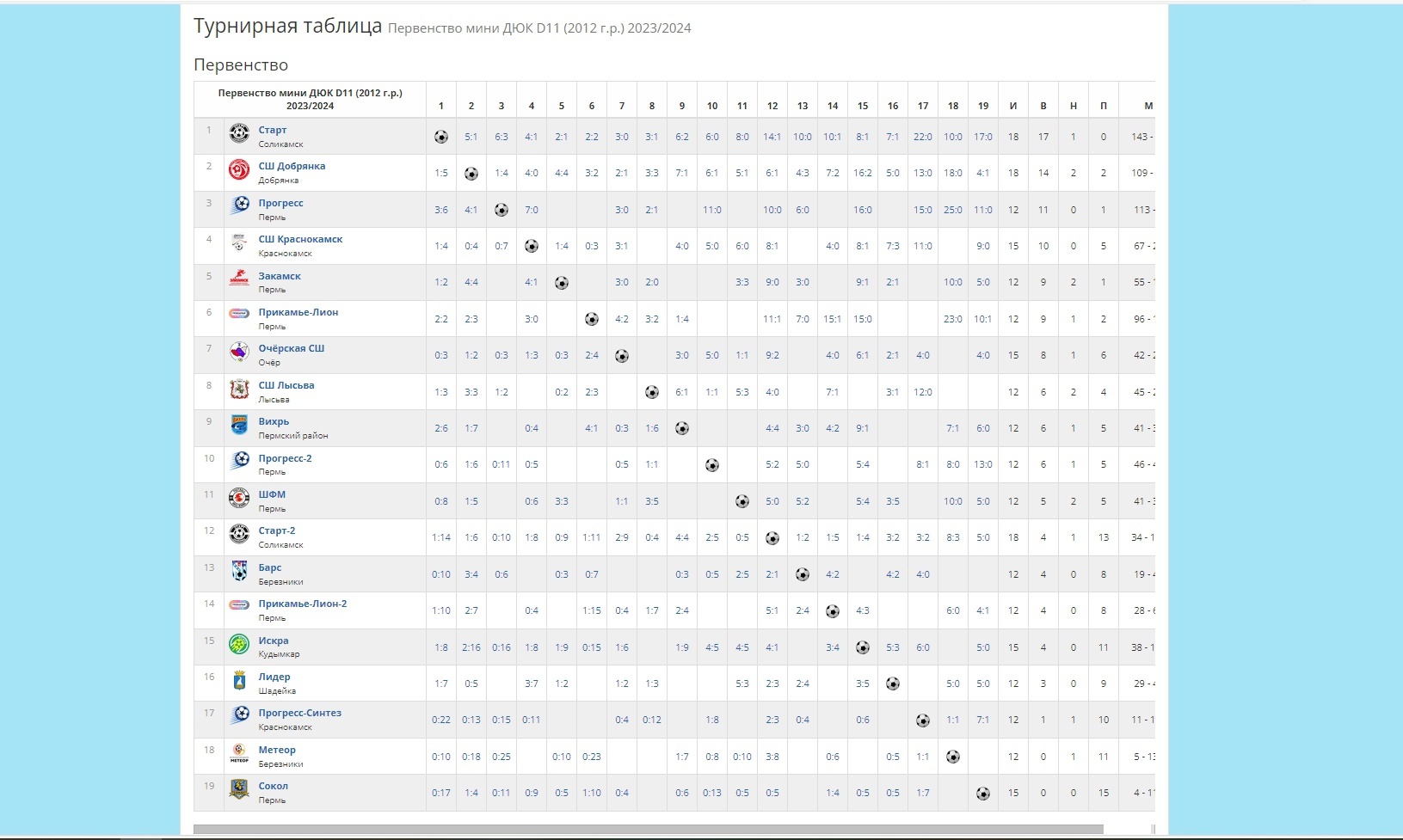Image resolution: width=1403 pixels, height=840 pixels.
Task: Click the Вихрь team logo
Action: coord(239,425)
